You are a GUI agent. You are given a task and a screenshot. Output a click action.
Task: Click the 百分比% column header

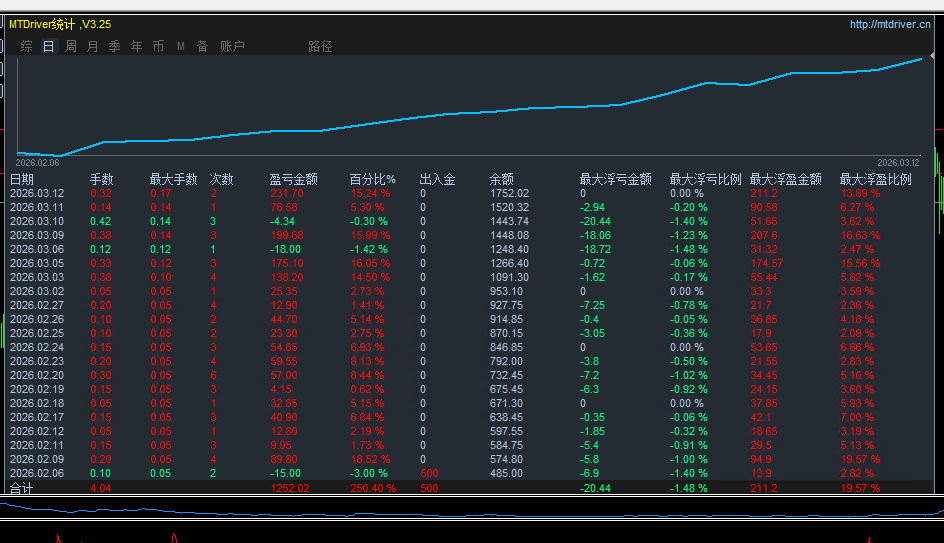point(373,179)
